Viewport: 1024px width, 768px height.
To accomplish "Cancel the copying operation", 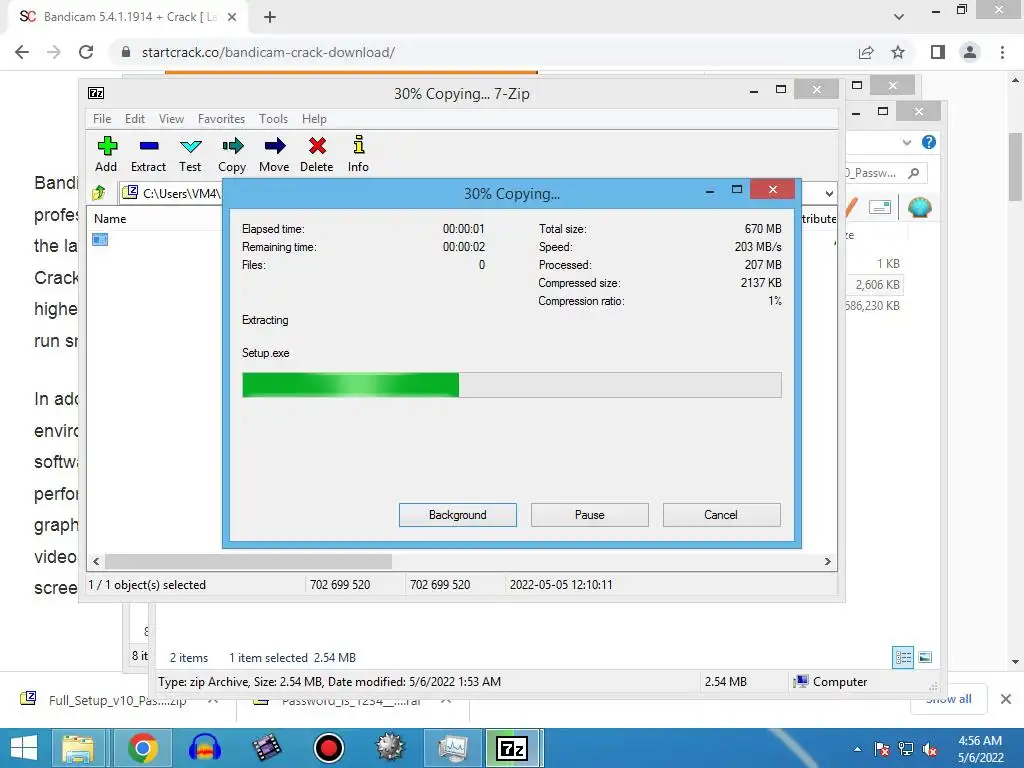I will (722, 515).
